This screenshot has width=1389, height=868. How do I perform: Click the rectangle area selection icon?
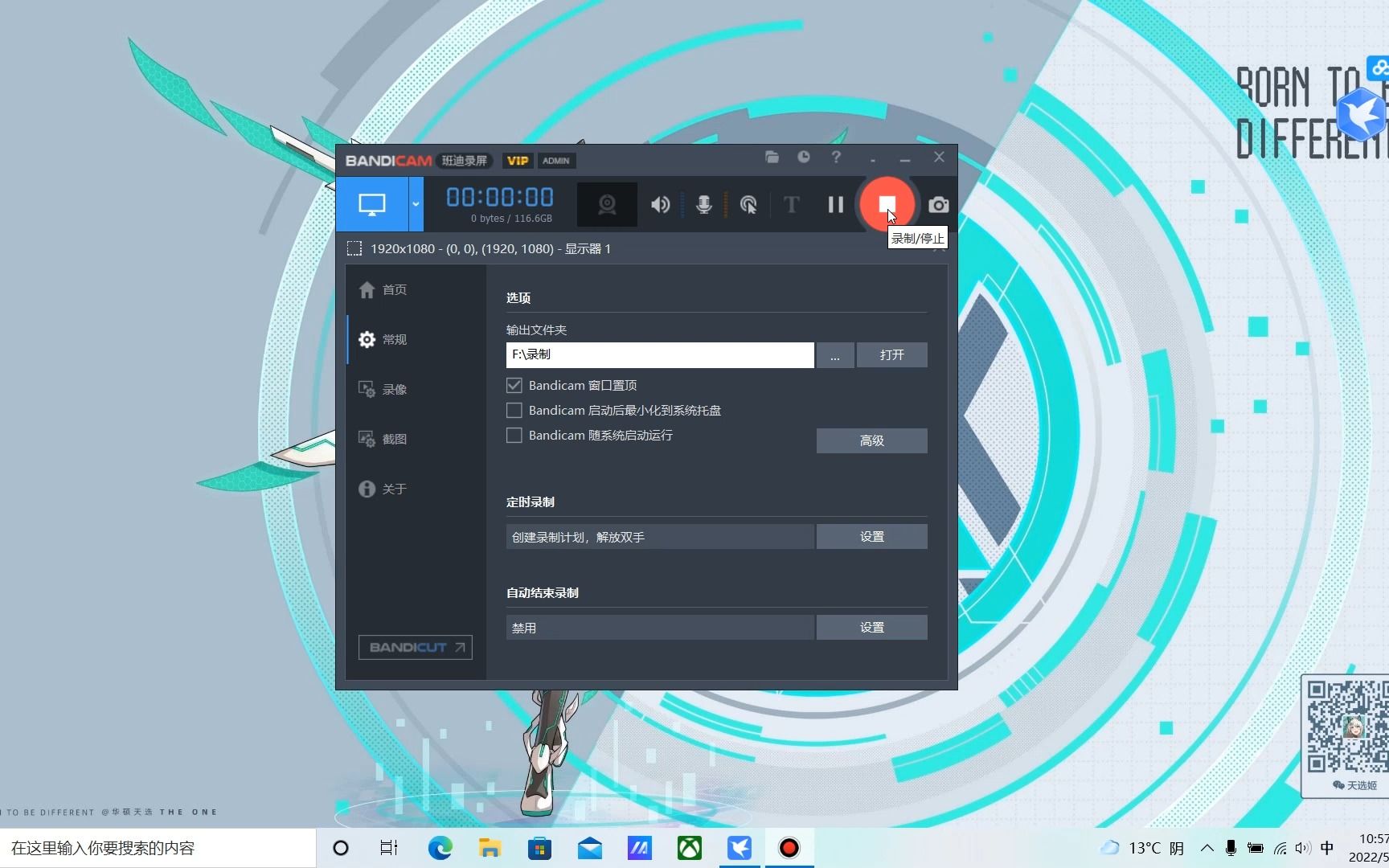pos(354,248)
